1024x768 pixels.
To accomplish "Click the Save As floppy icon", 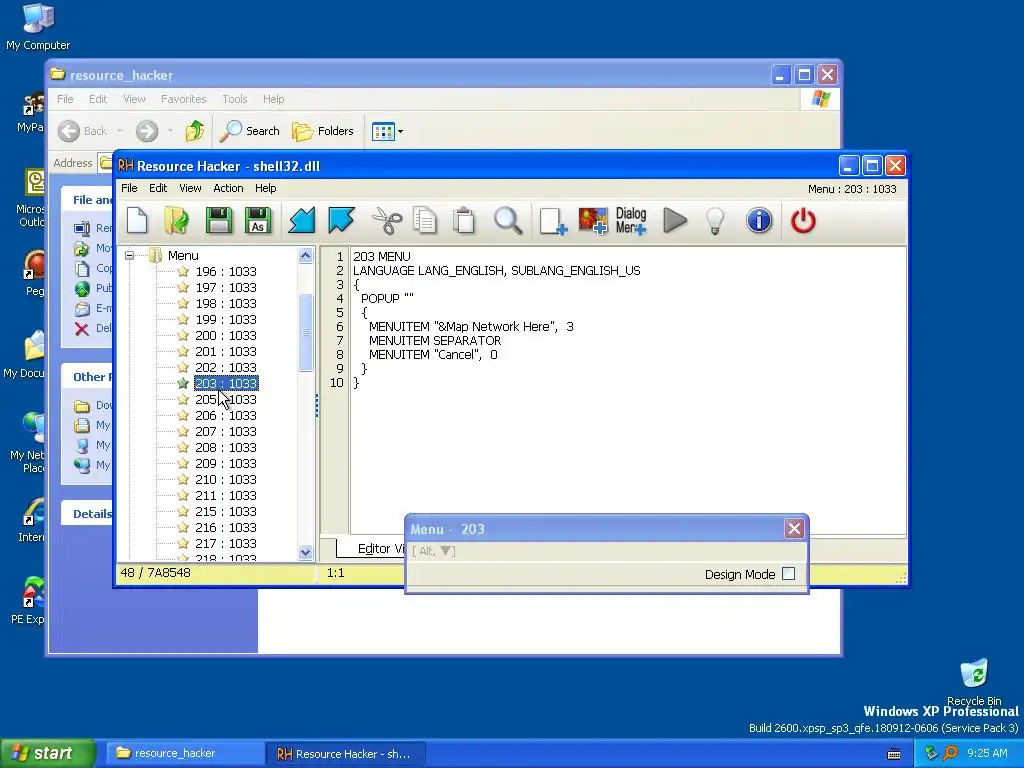I will [x=258, y=221].
